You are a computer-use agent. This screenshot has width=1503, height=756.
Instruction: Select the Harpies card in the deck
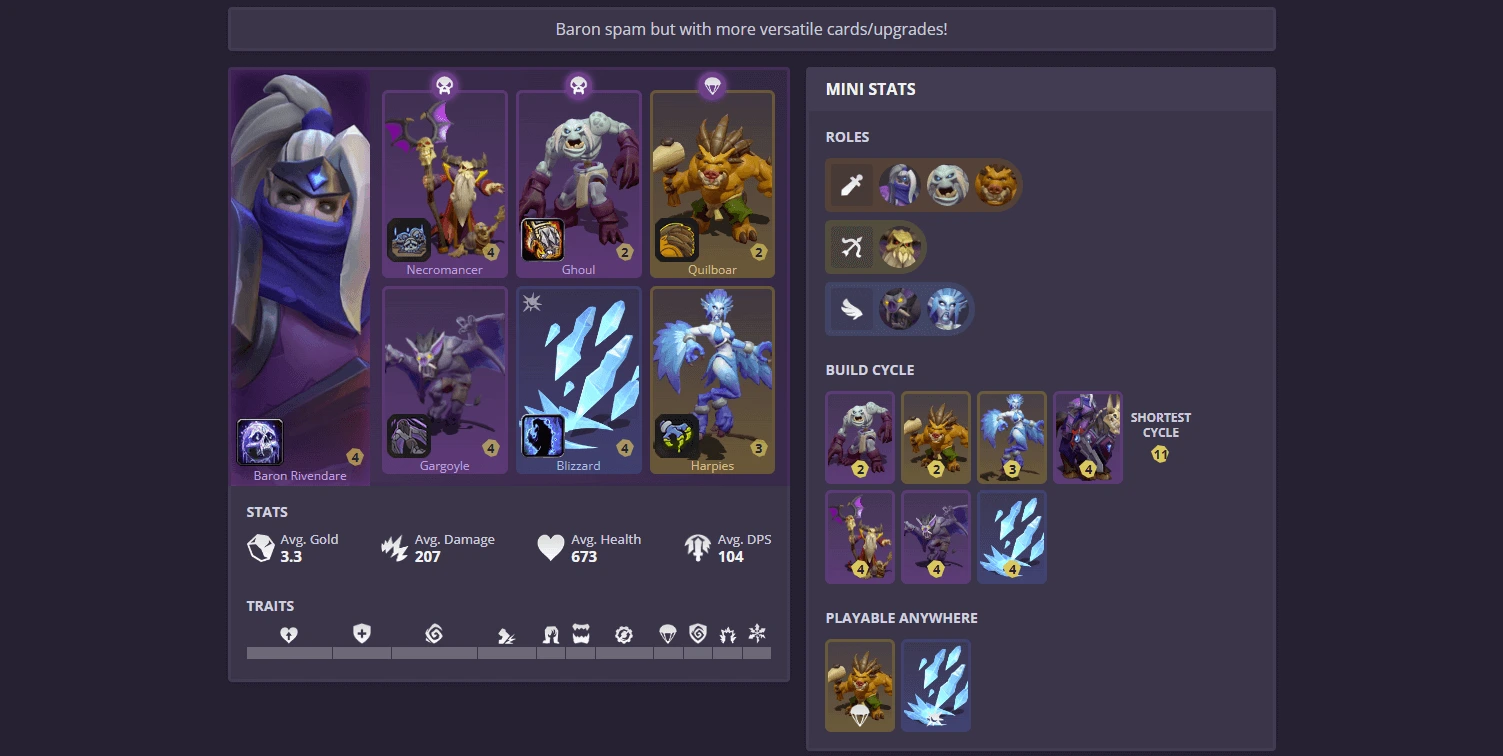tap(712, 380)
